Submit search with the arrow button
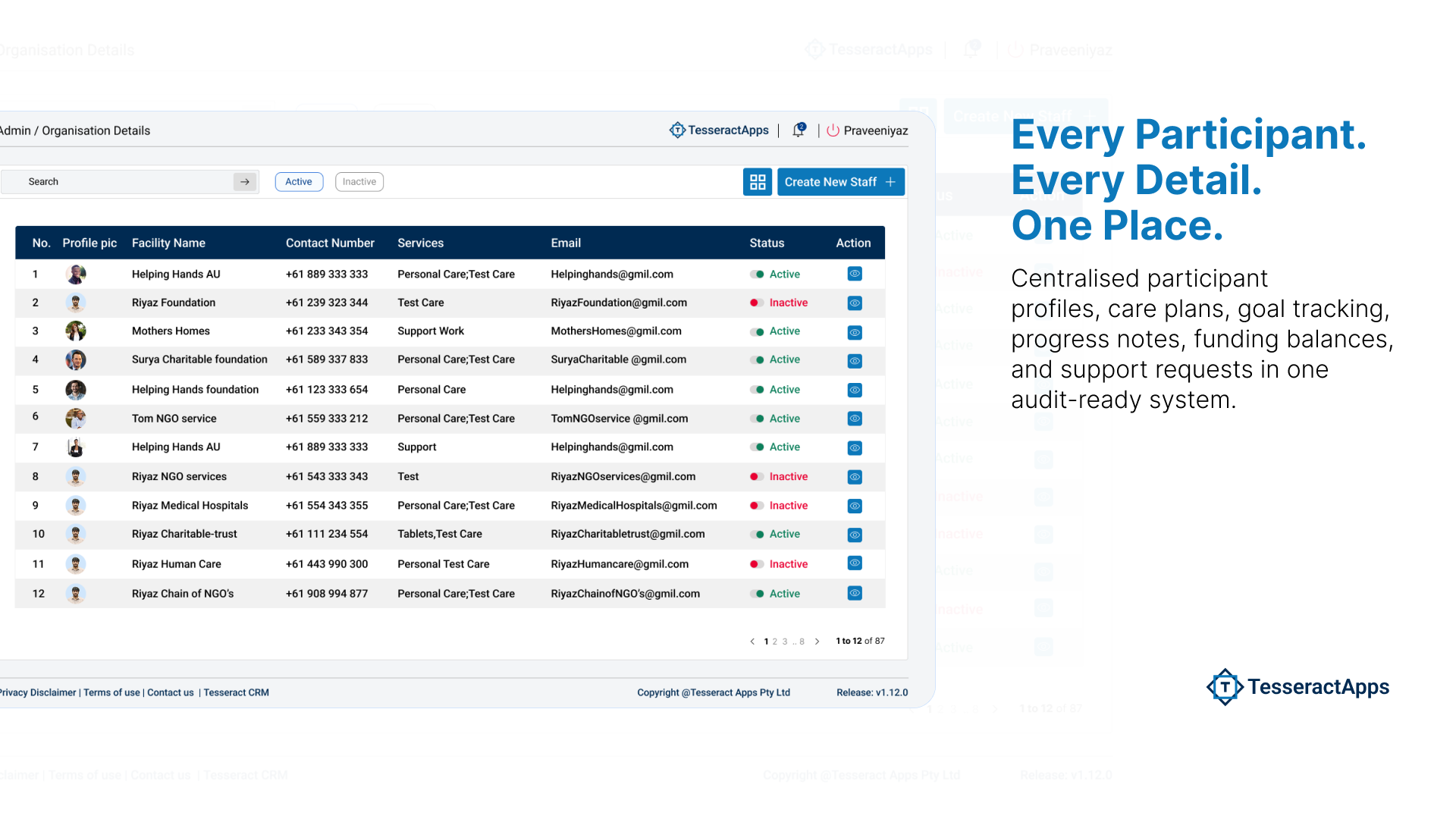 pos(245,182)
